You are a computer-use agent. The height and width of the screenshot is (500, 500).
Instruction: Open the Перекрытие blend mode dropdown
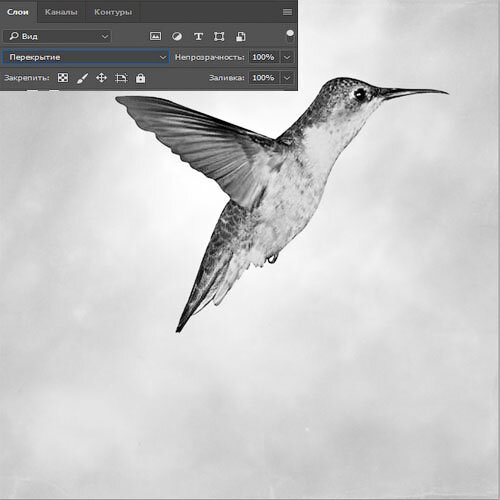click(86, 57)
